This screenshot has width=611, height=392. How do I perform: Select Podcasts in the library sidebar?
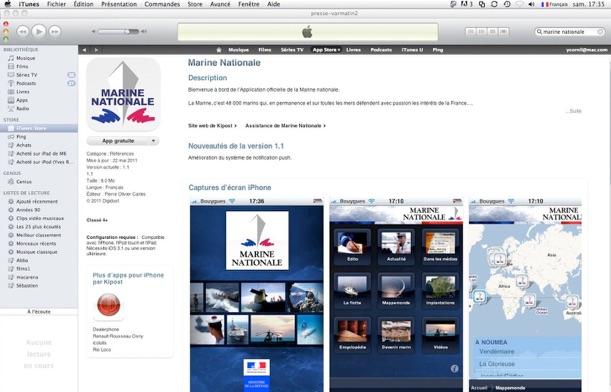click(x=26, y=83)
